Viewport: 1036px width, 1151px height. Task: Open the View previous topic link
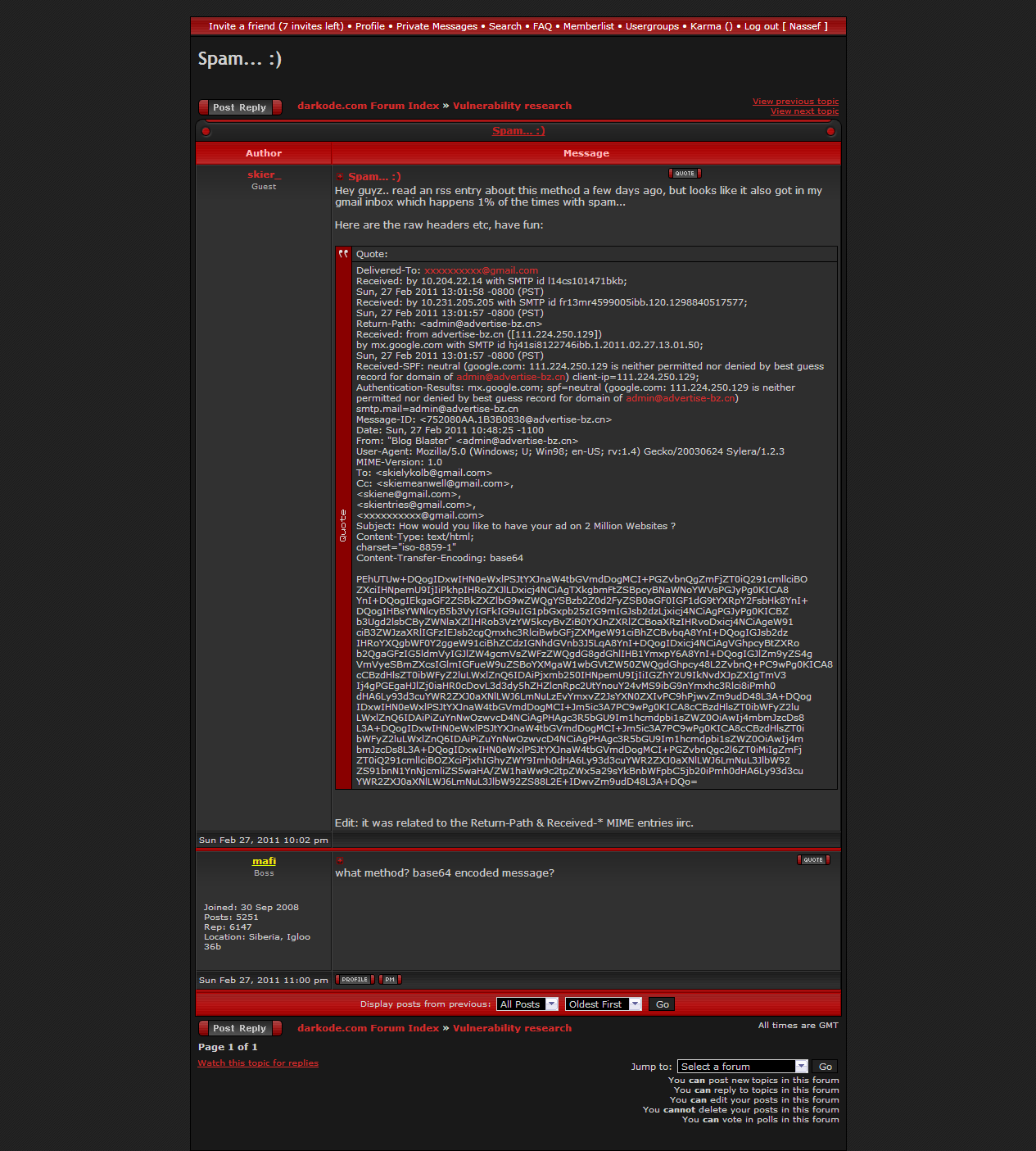[795, 102]
